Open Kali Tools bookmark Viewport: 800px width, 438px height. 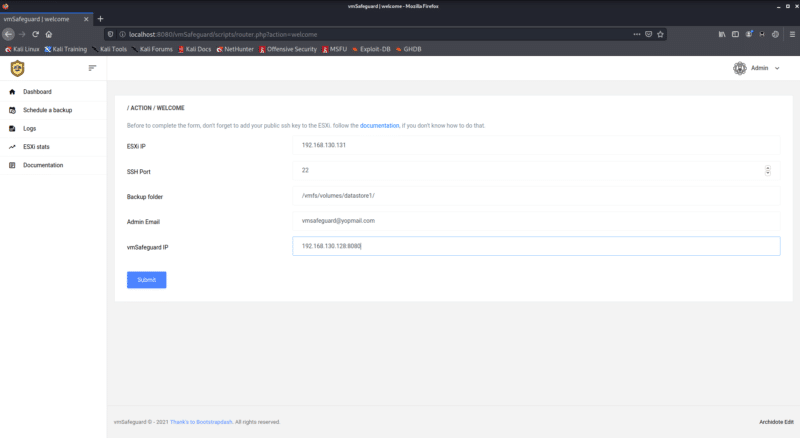109,49
